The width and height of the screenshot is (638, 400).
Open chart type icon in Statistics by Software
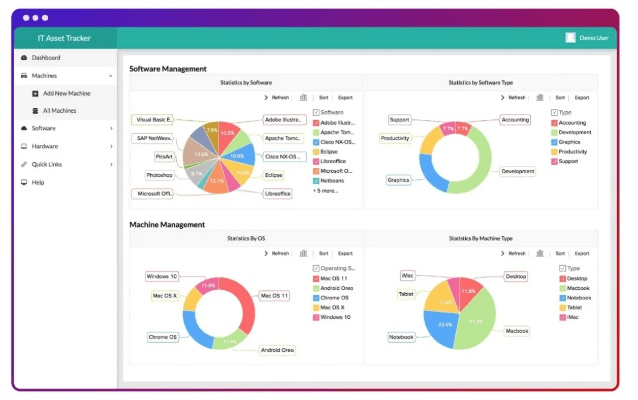tap(304, 98)
